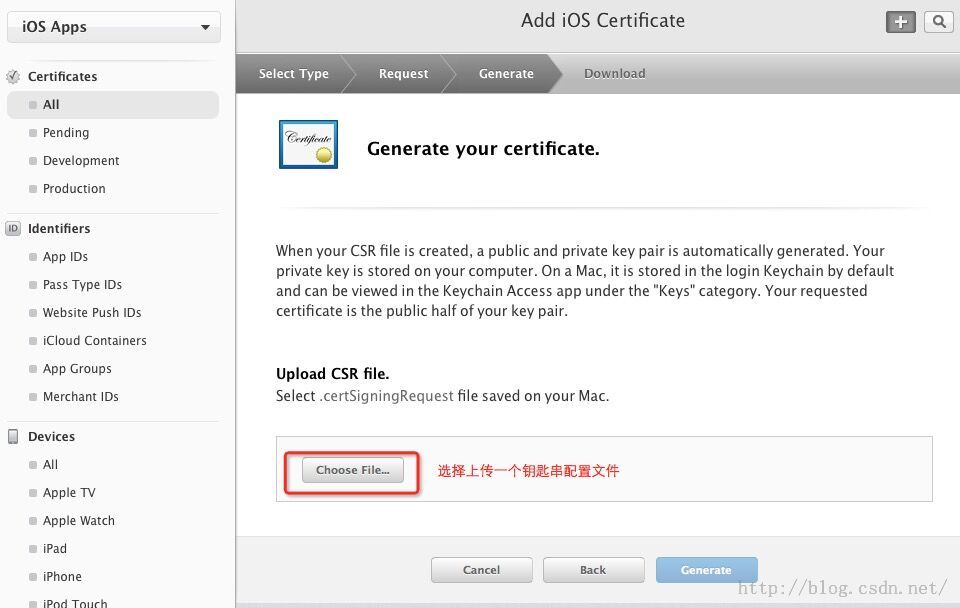
Task: Open the search magnifier icon
Action: (x=939, y=22)
